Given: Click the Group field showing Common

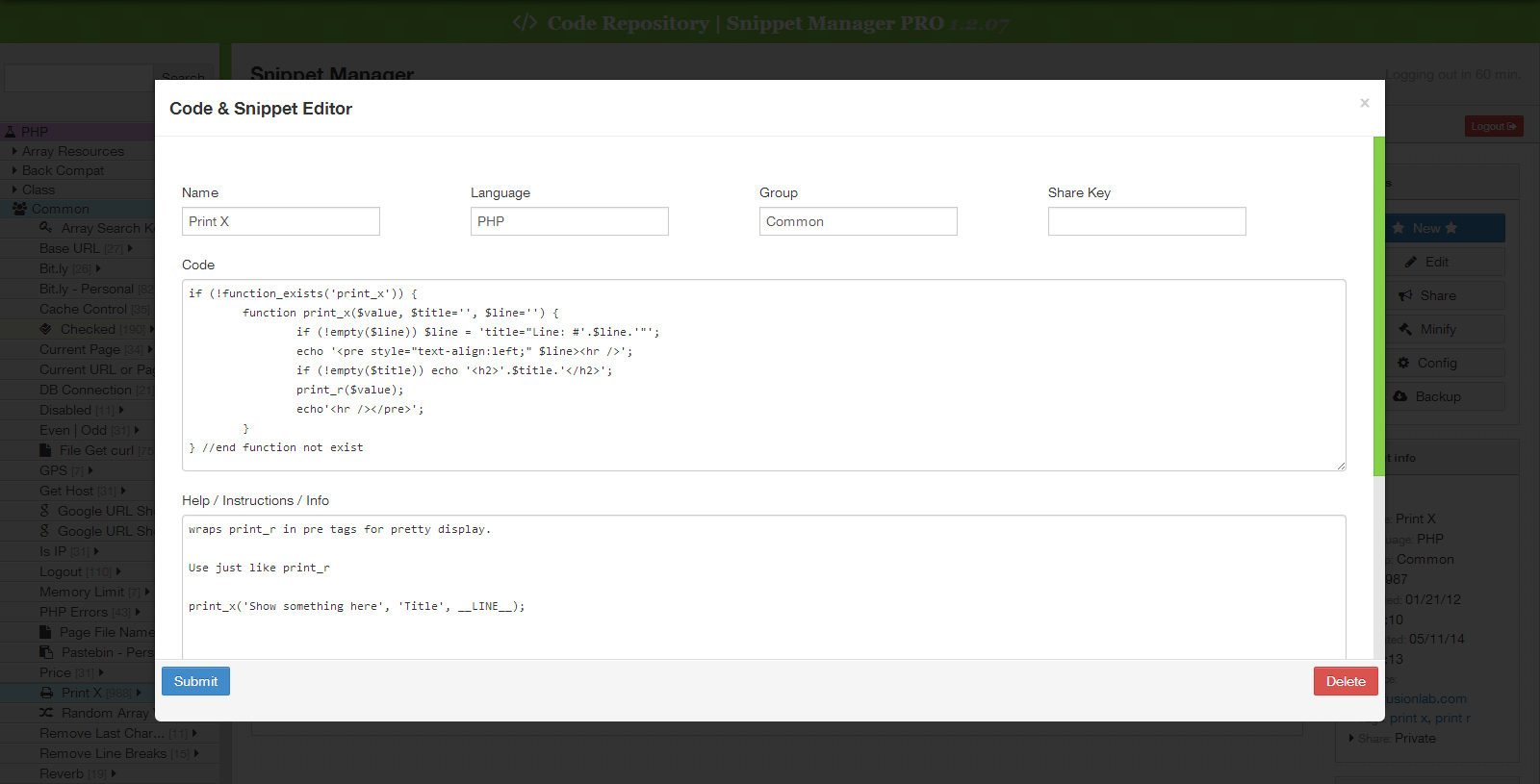Looking at the screenshot, I should (858, 221).
